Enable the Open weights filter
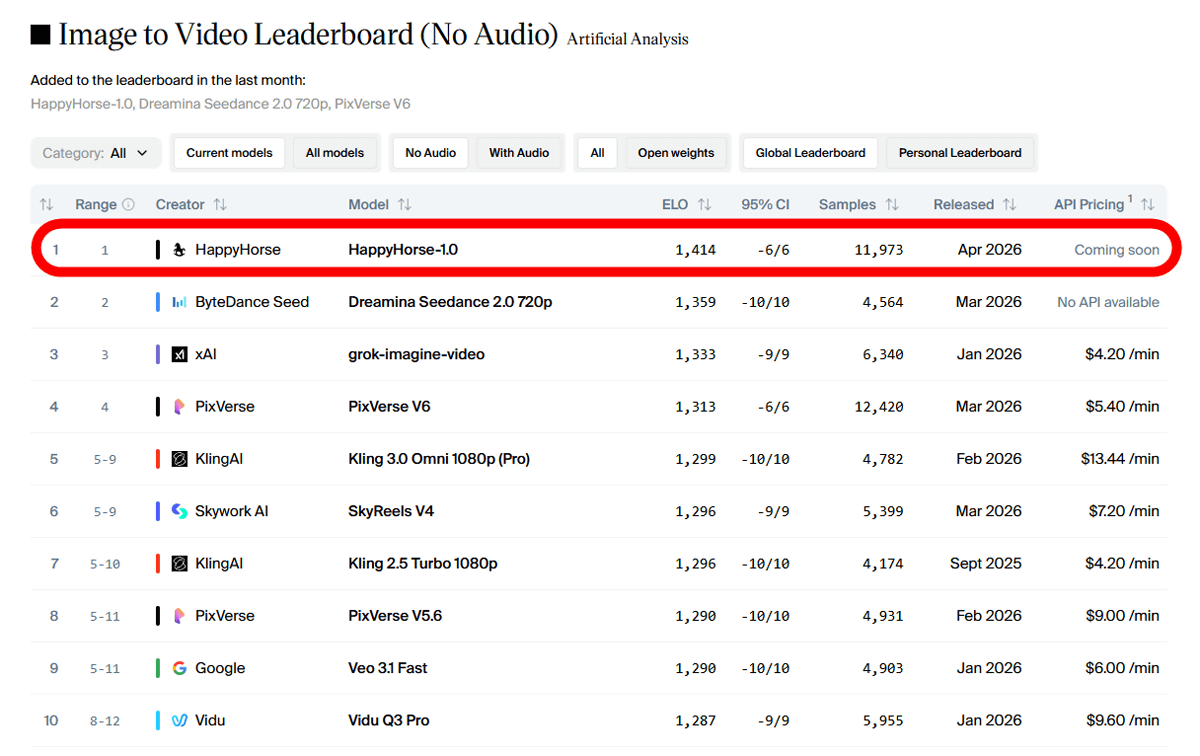Image resolution: width=1200 pixels, height=756 pixels. 676,153
